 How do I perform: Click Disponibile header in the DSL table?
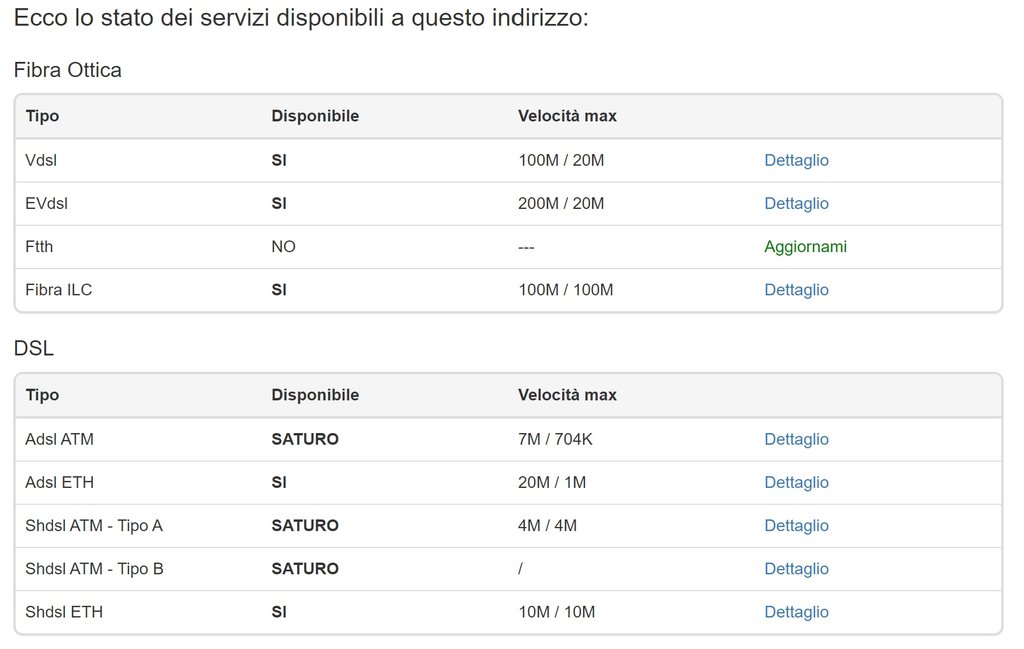[315, 395]
